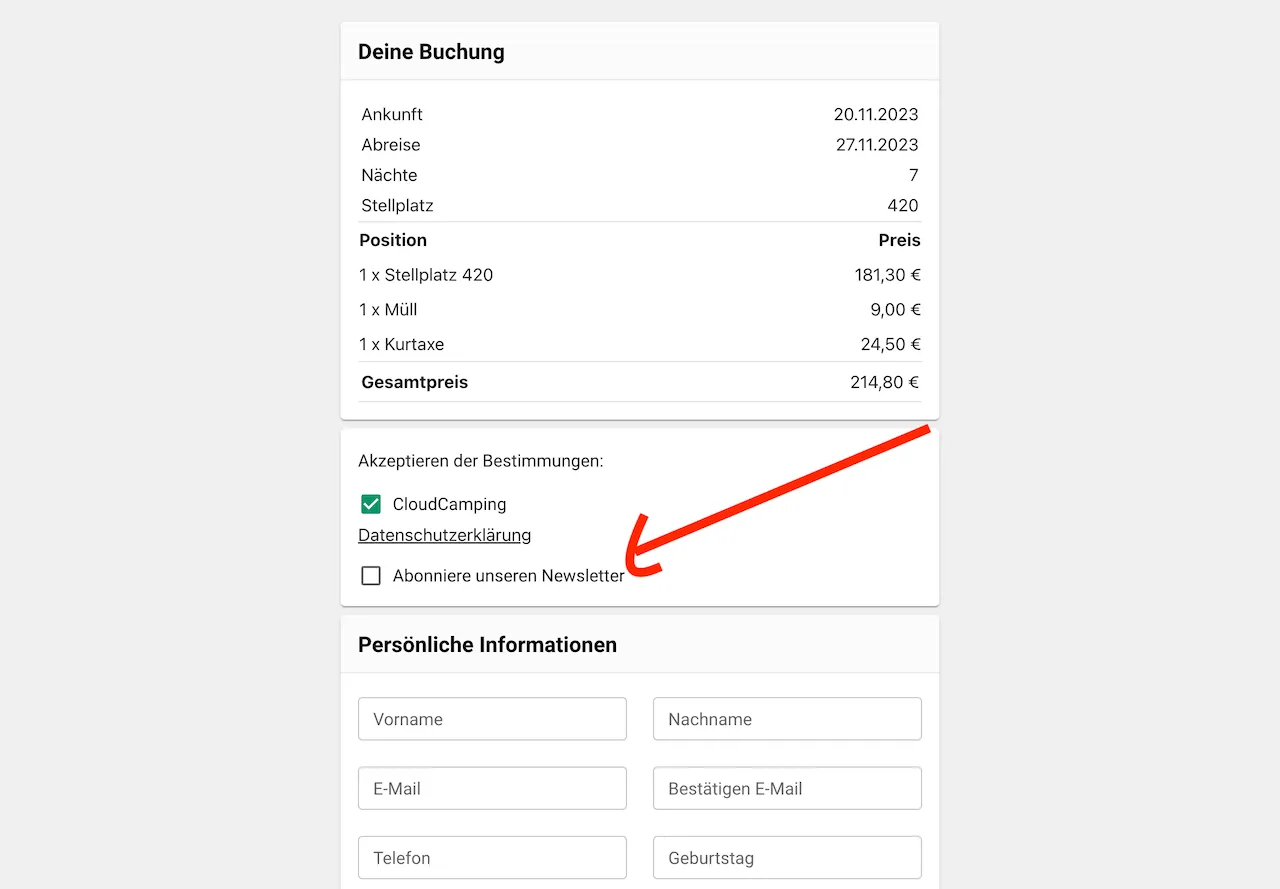The width and height of the screenshot is (1280, 889).
Task: Click the Abreise date 27.11.2023
Action: pos(877,144)
